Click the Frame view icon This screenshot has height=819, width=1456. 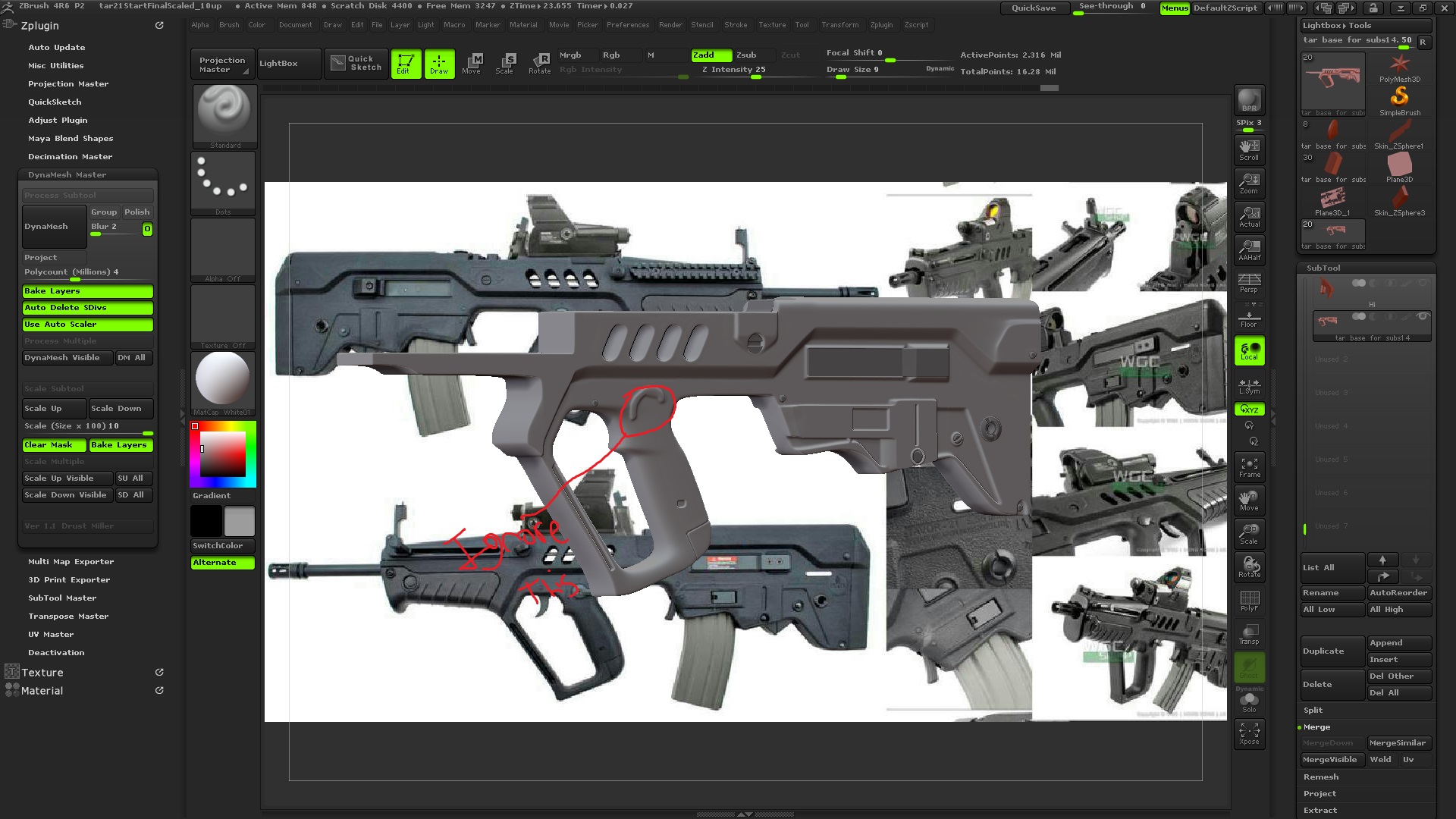[x=1249, y=466]
